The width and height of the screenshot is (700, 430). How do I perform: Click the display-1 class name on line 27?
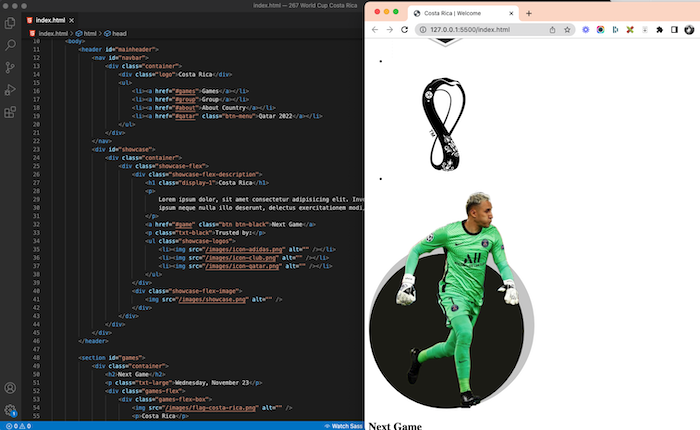[197, 183]
